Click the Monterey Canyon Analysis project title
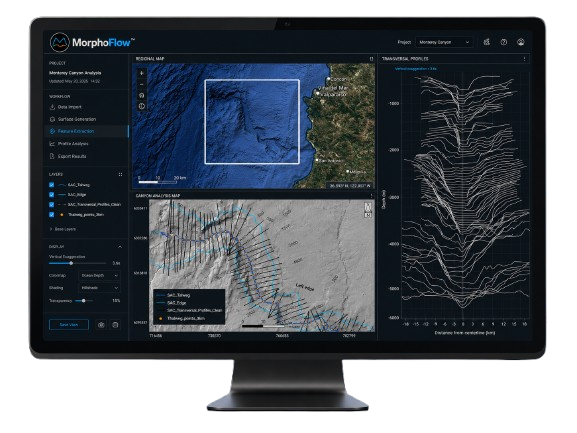This screenshot has width=577, height=433. tap(75, 73)
